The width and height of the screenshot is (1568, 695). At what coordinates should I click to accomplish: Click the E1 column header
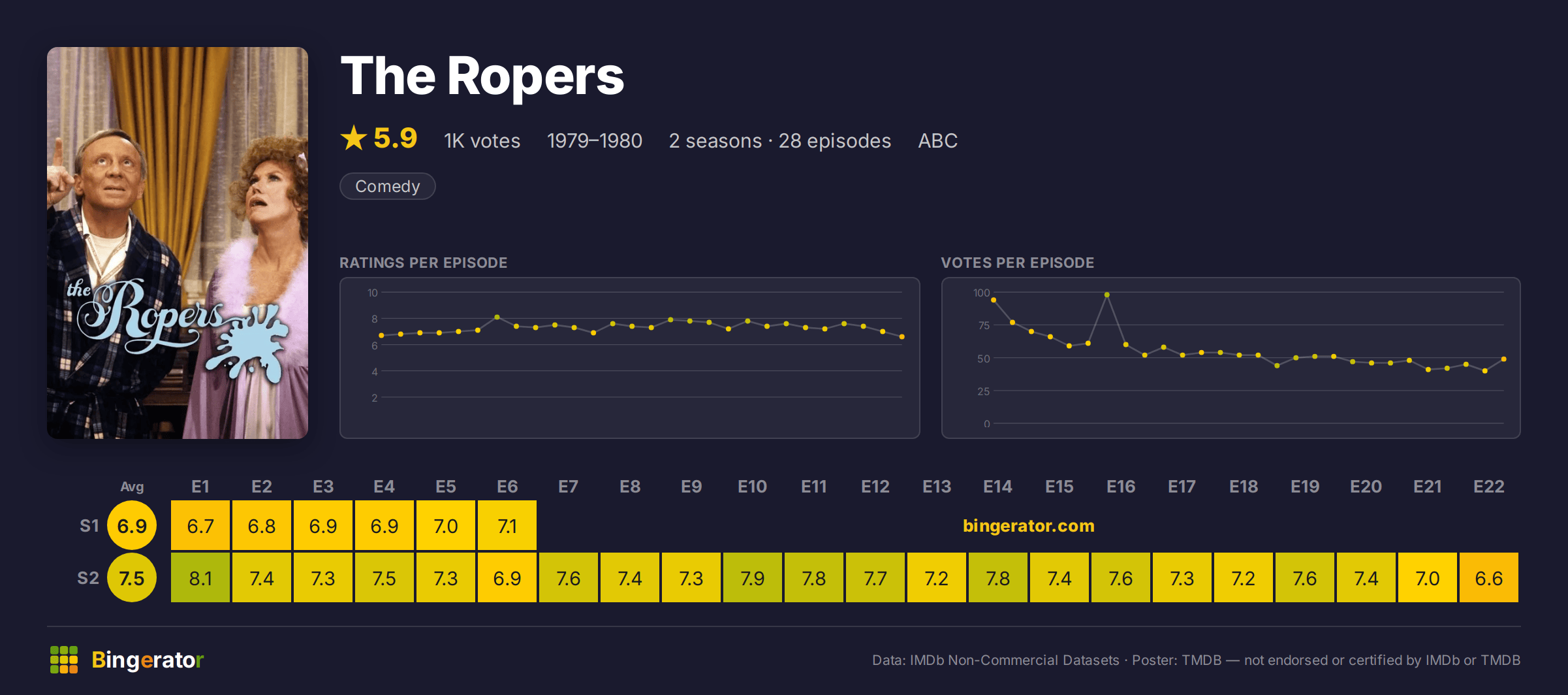(200, 487)
